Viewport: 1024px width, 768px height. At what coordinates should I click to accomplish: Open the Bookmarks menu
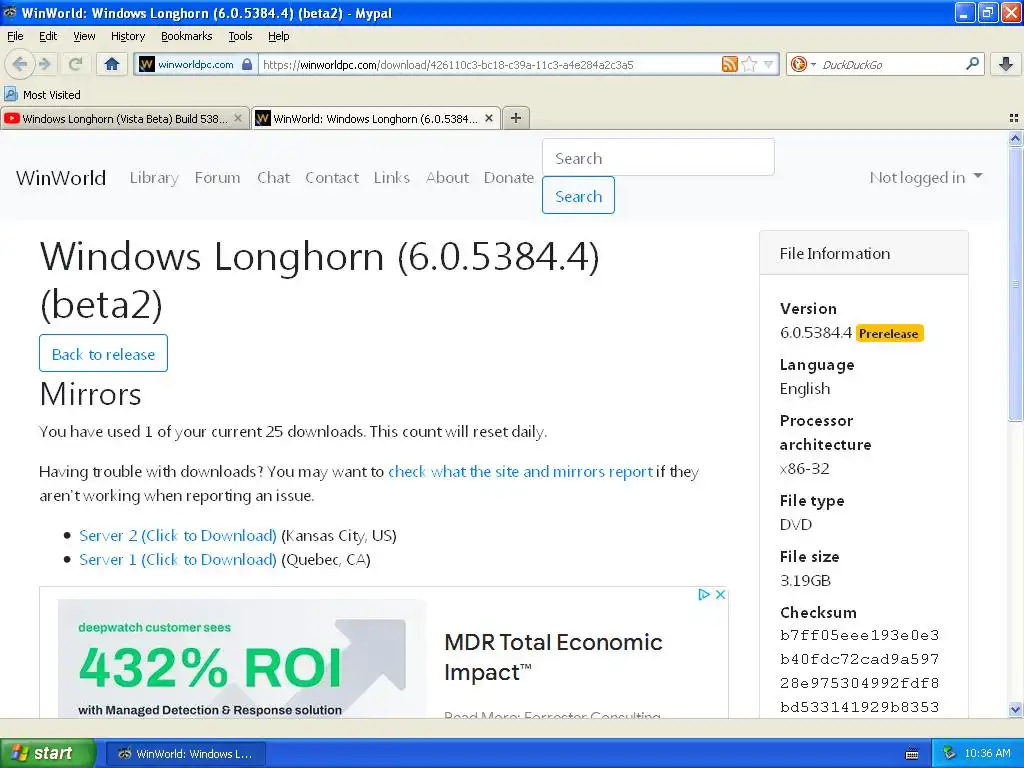pyautogui.click(x=186, y=36)
